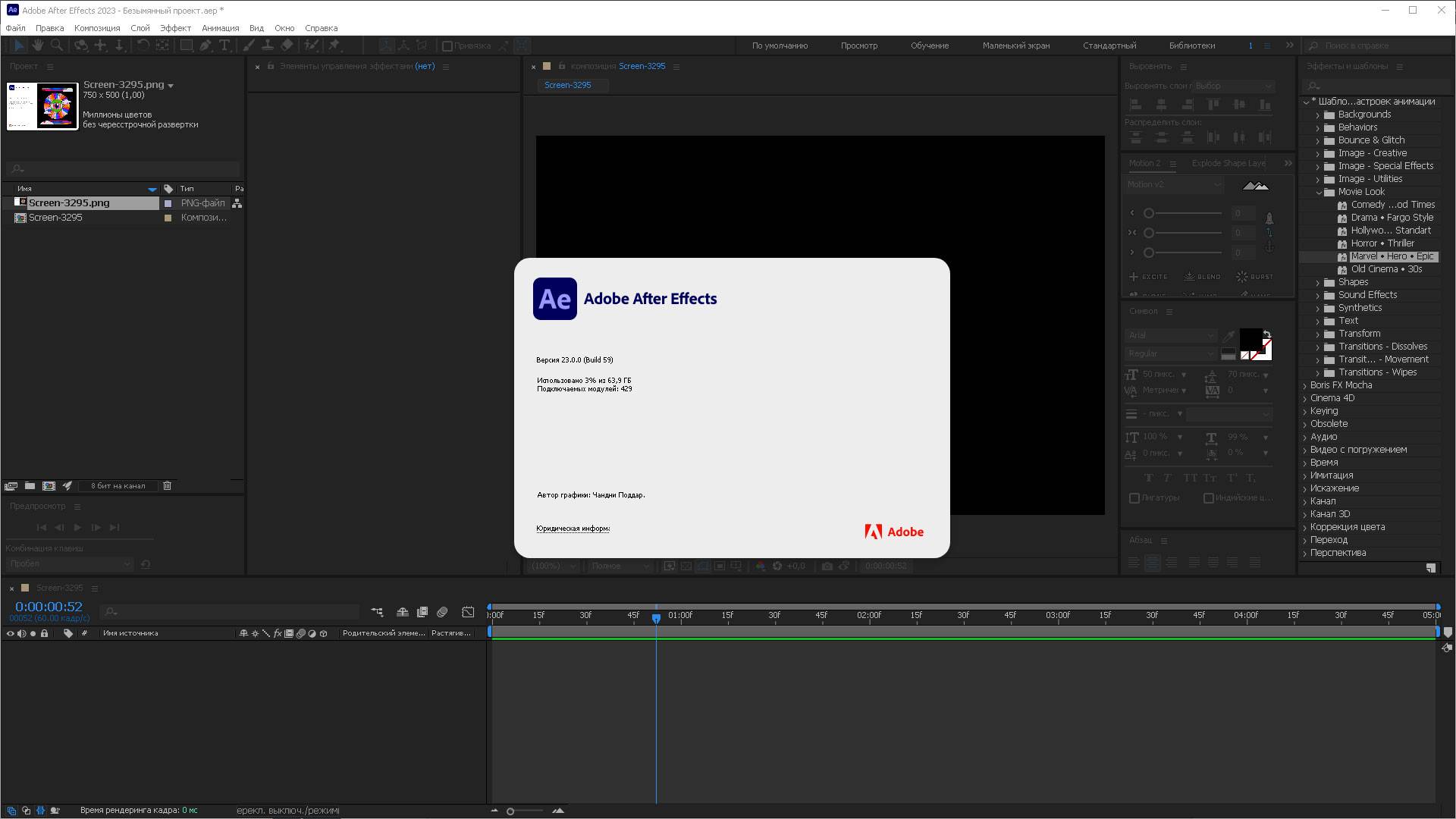This screenshot has width=1456, height=819.
Task: Open the composition mini-flowchart icon
Action: [377, 612]
